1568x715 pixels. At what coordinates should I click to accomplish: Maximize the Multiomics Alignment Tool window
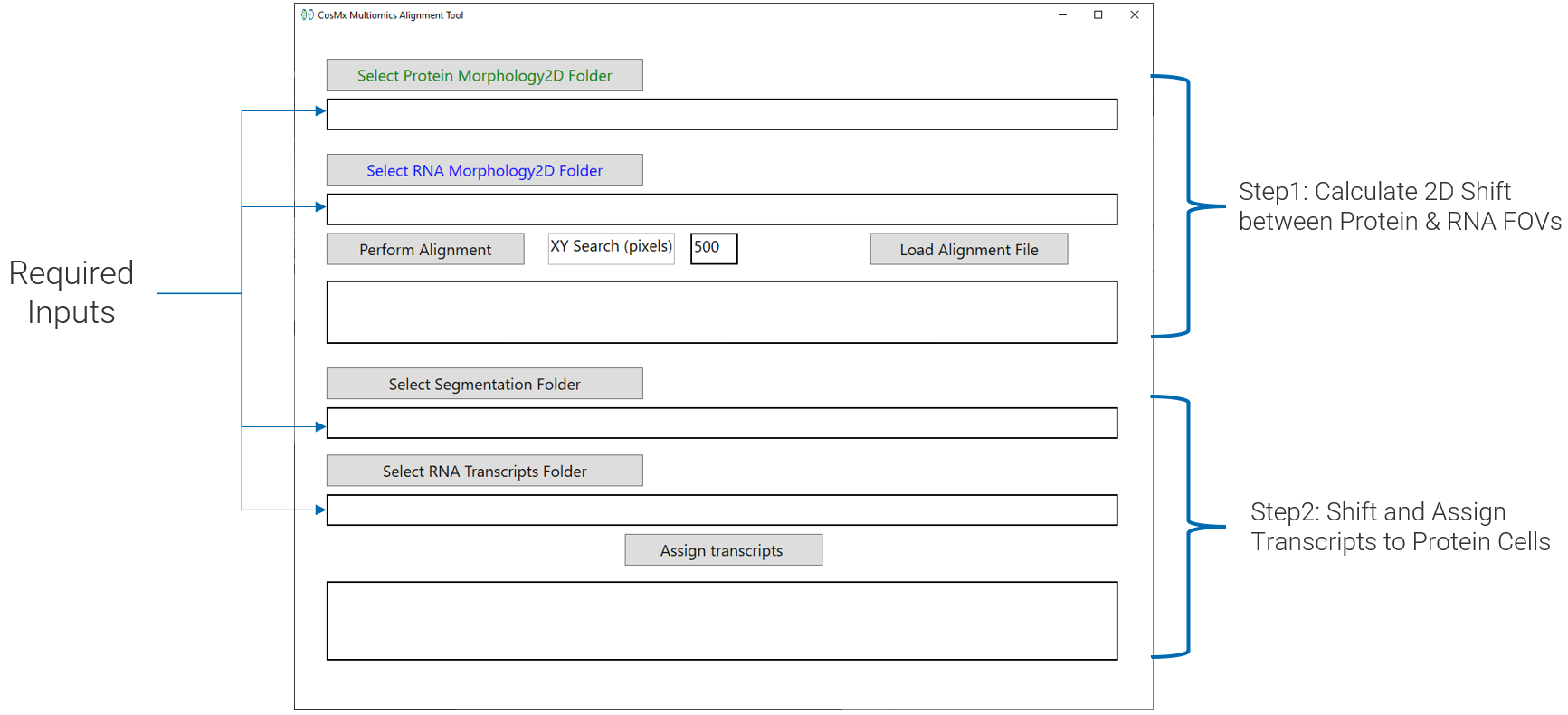1098,14
